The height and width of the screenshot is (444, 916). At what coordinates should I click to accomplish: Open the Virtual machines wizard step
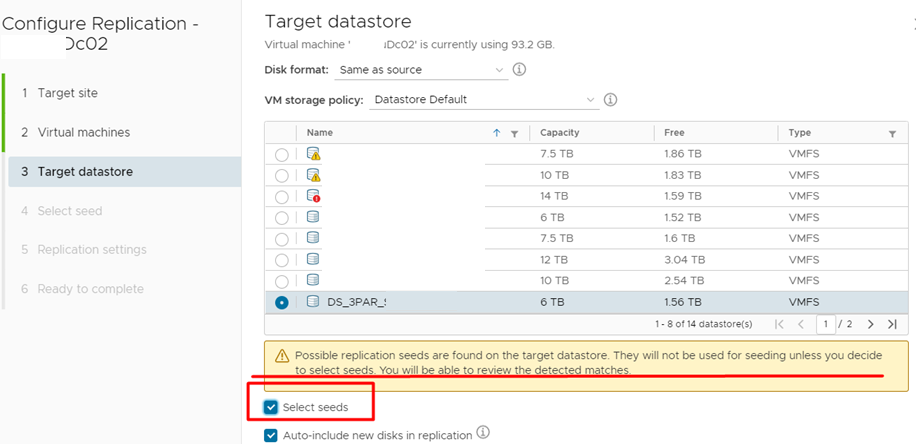pyautogui.click(x=84, y=132)
